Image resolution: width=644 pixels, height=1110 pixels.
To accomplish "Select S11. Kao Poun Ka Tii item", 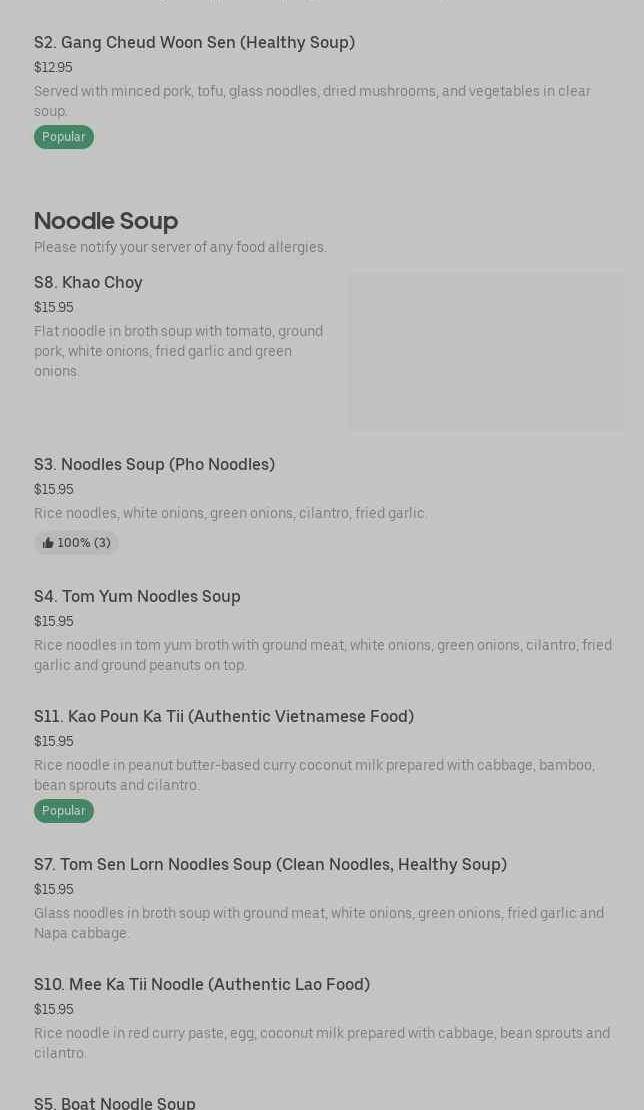I will 224,716.
